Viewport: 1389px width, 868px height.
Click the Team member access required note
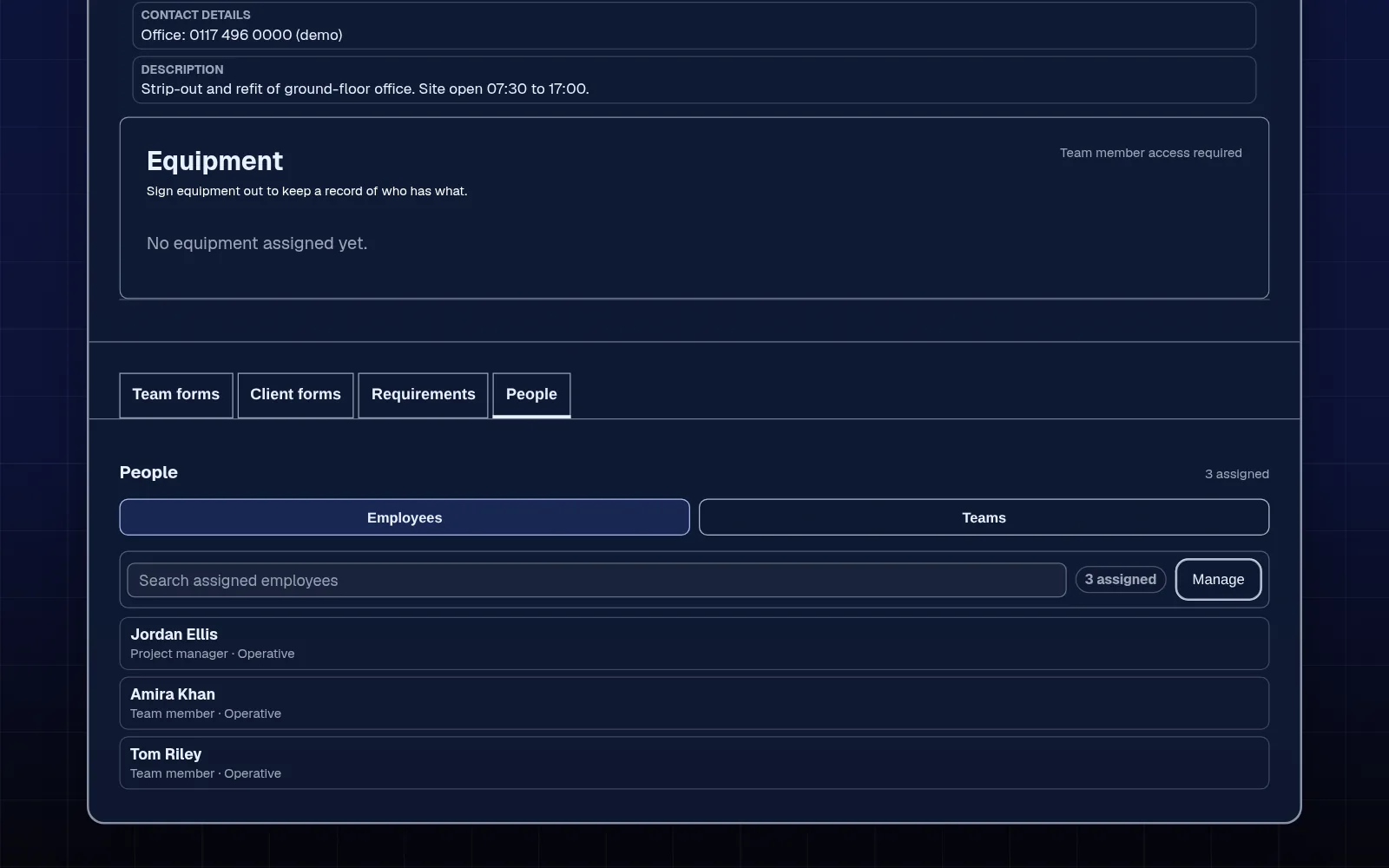1151,153
